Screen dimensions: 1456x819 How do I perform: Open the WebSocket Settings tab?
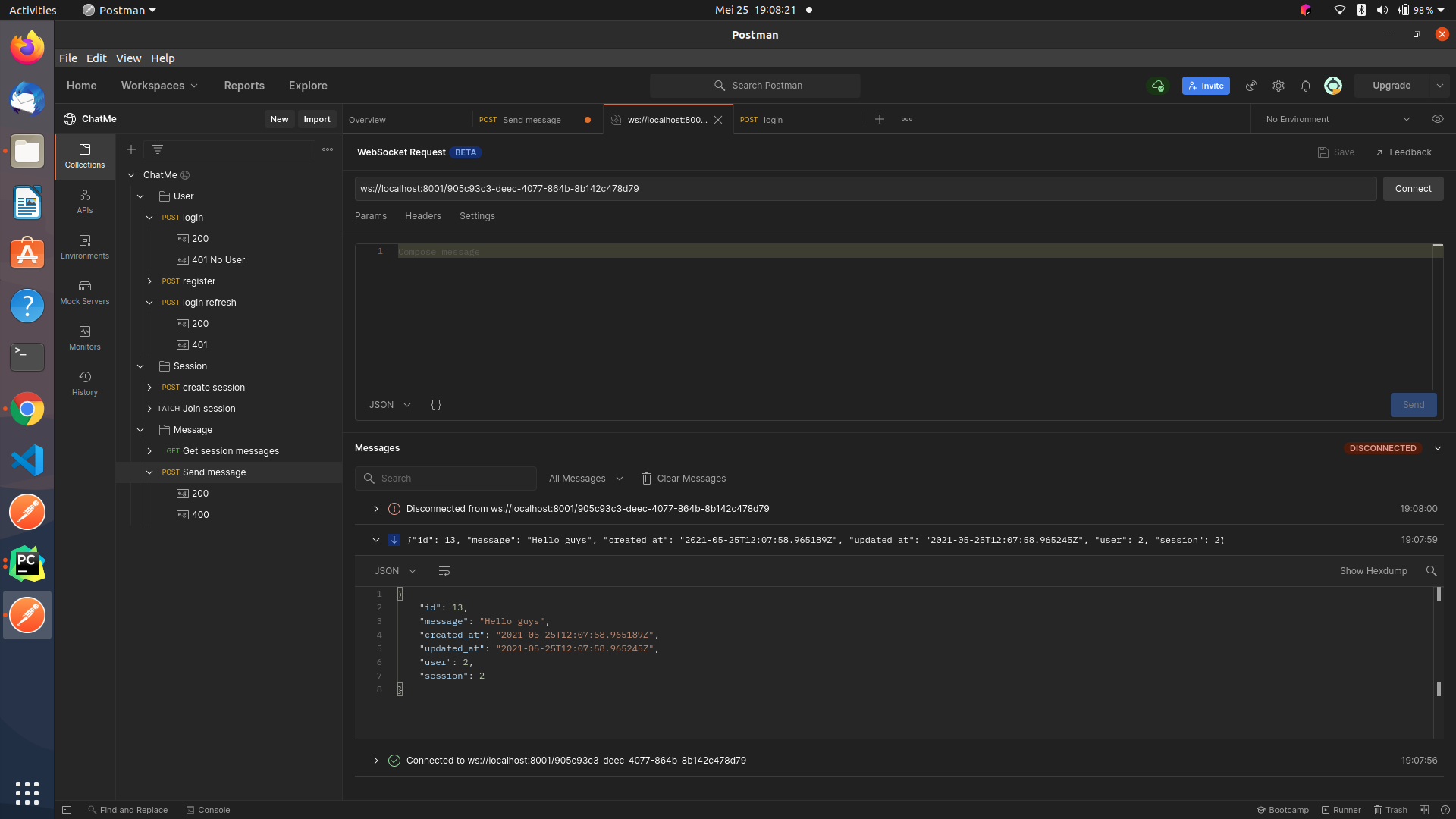click(x=477, y=216)
